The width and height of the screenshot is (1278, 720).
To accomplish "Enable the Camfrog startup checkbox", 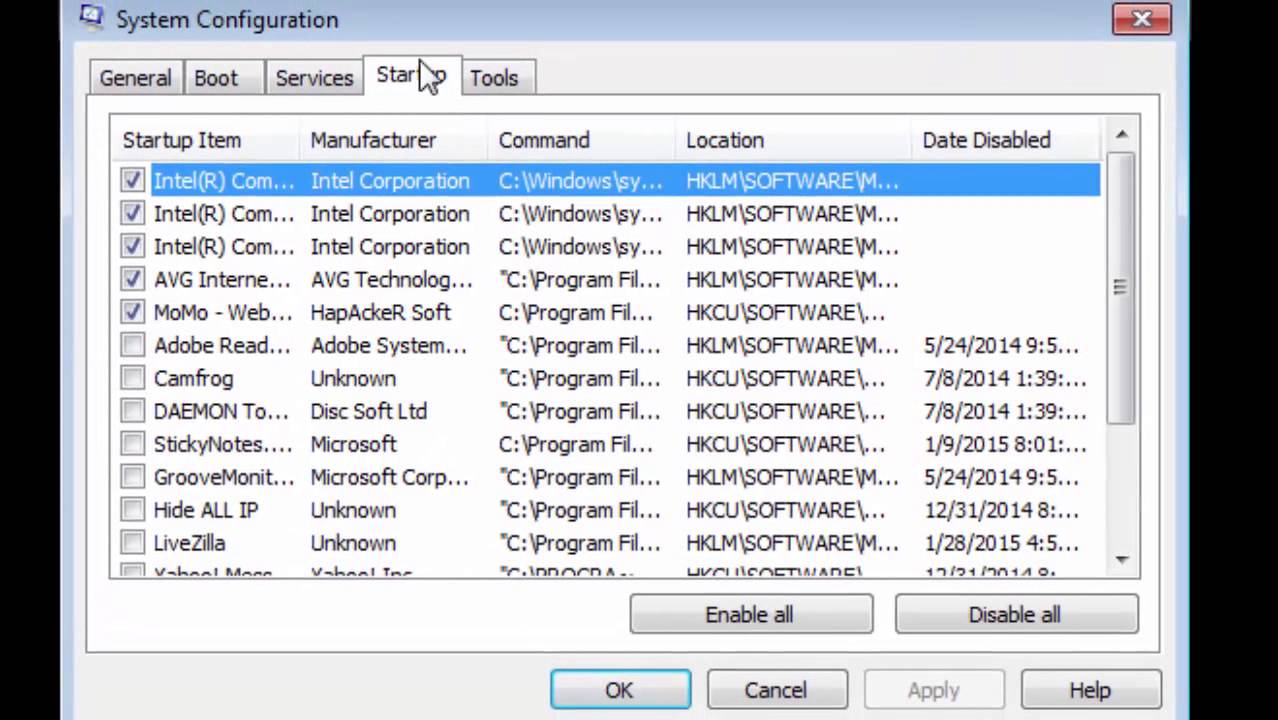I will tap(132, 378).
